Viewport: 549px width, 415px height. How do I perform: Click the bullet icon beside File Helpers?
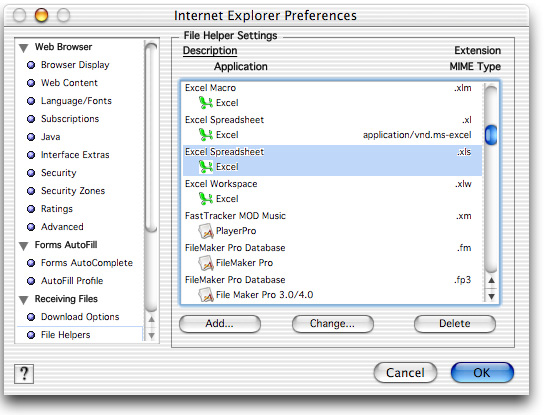(x=31, y=335)
